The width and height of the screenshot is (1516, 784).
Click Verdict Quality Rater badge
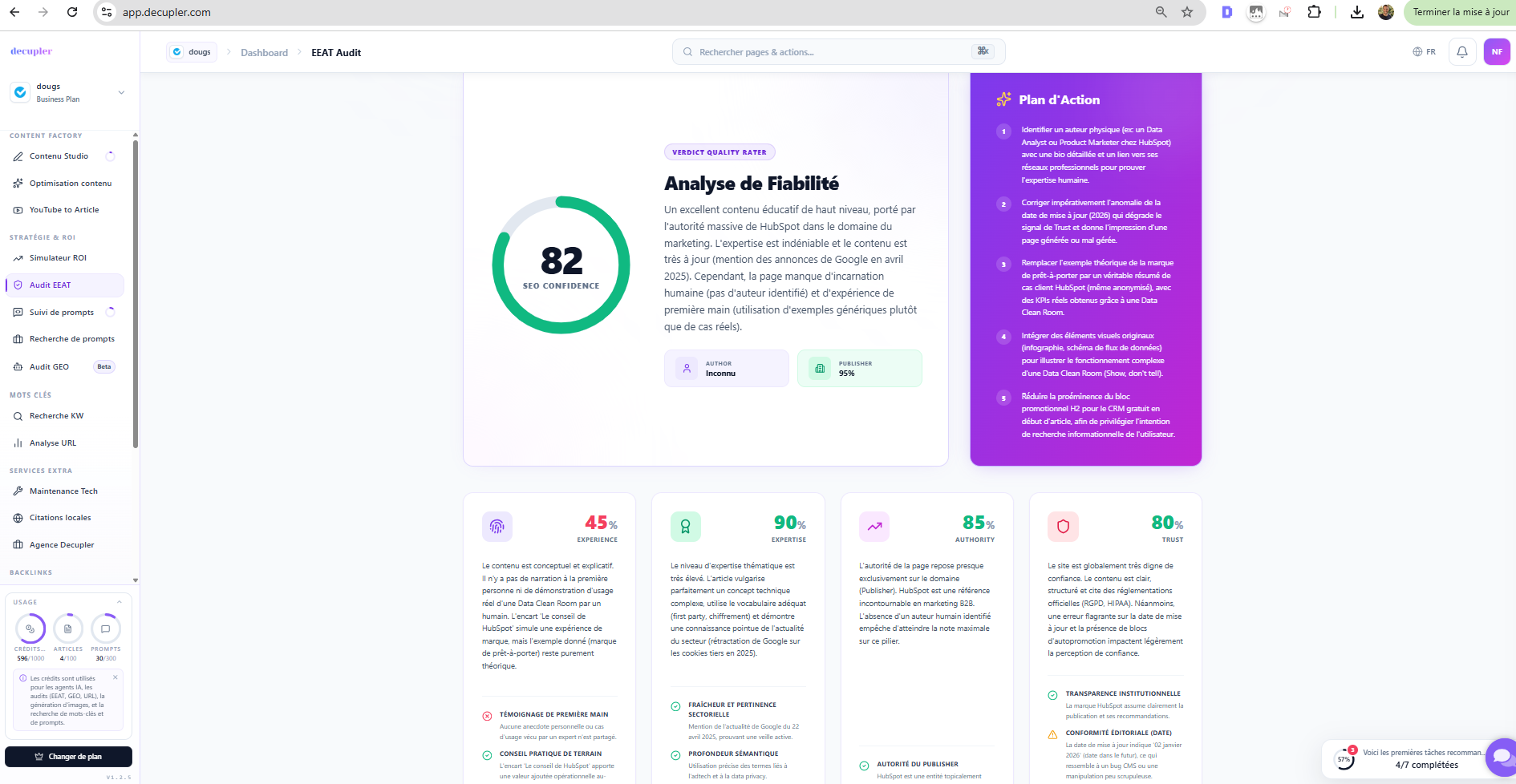(719, 152)
